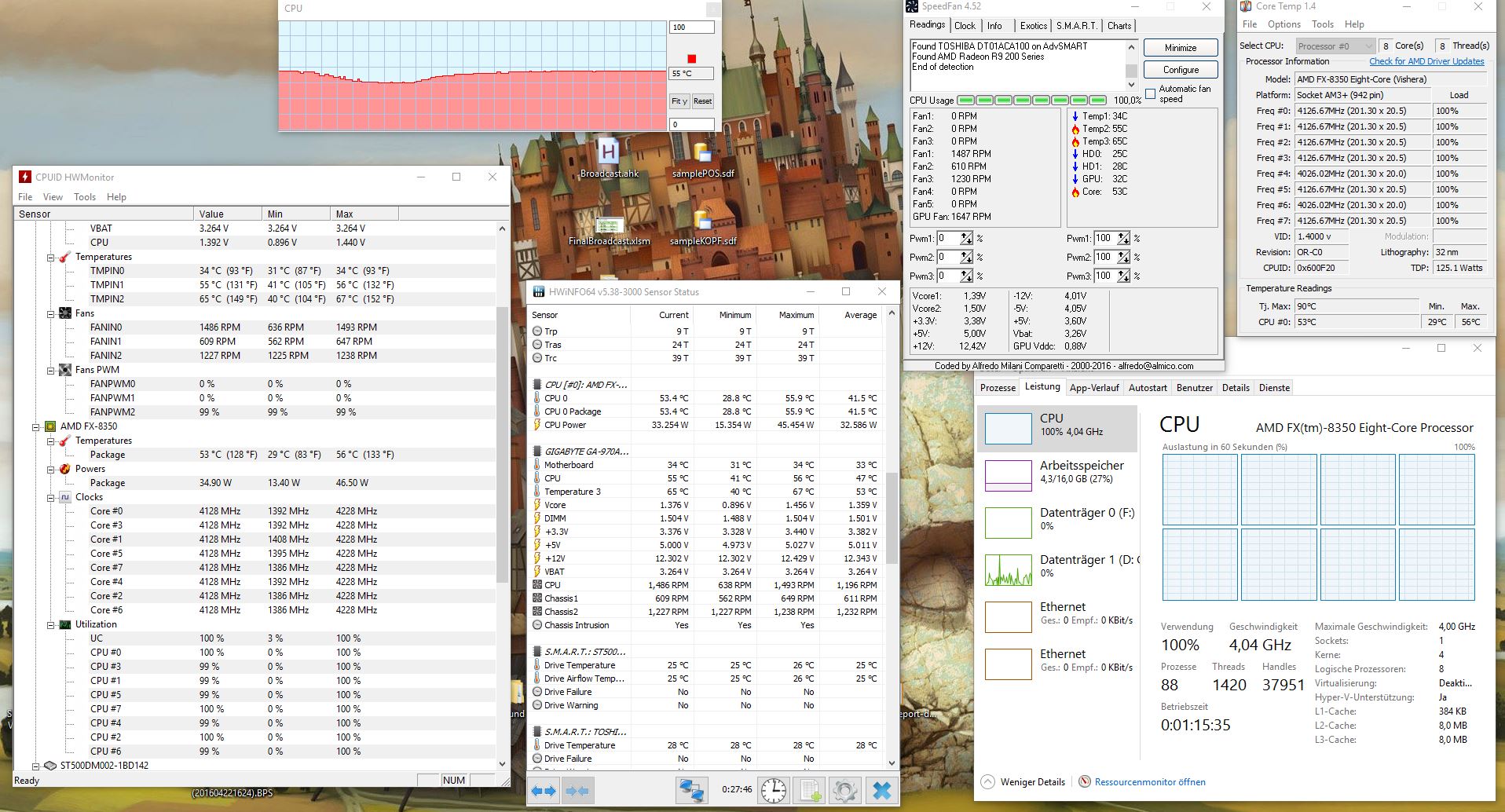The height and width of the screenshot is (812, 1505).
Task: Switch to the Charts tab in SpeedFan
Action: [x=1119, y=26]
